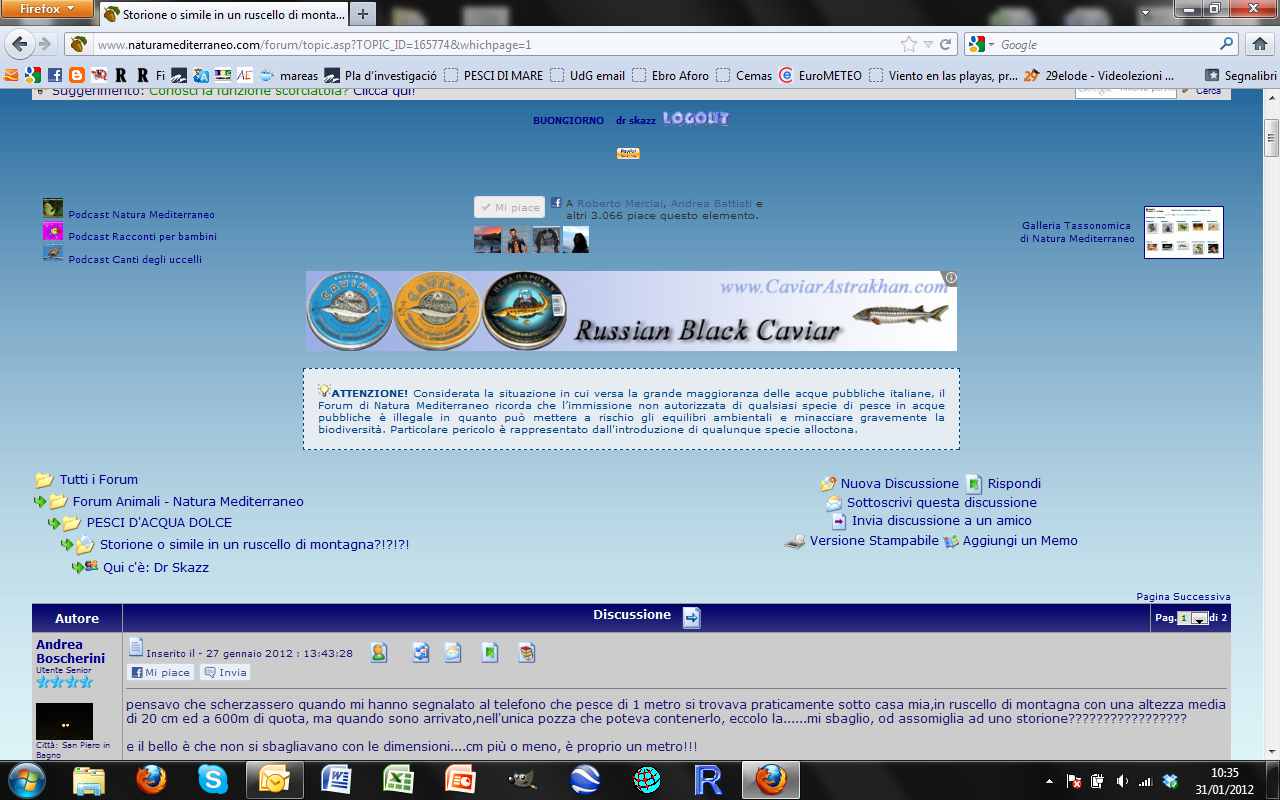Viewport: 1280px width, 800px height.
Task: Click the post's Invia button
Action: pos(225,672)
